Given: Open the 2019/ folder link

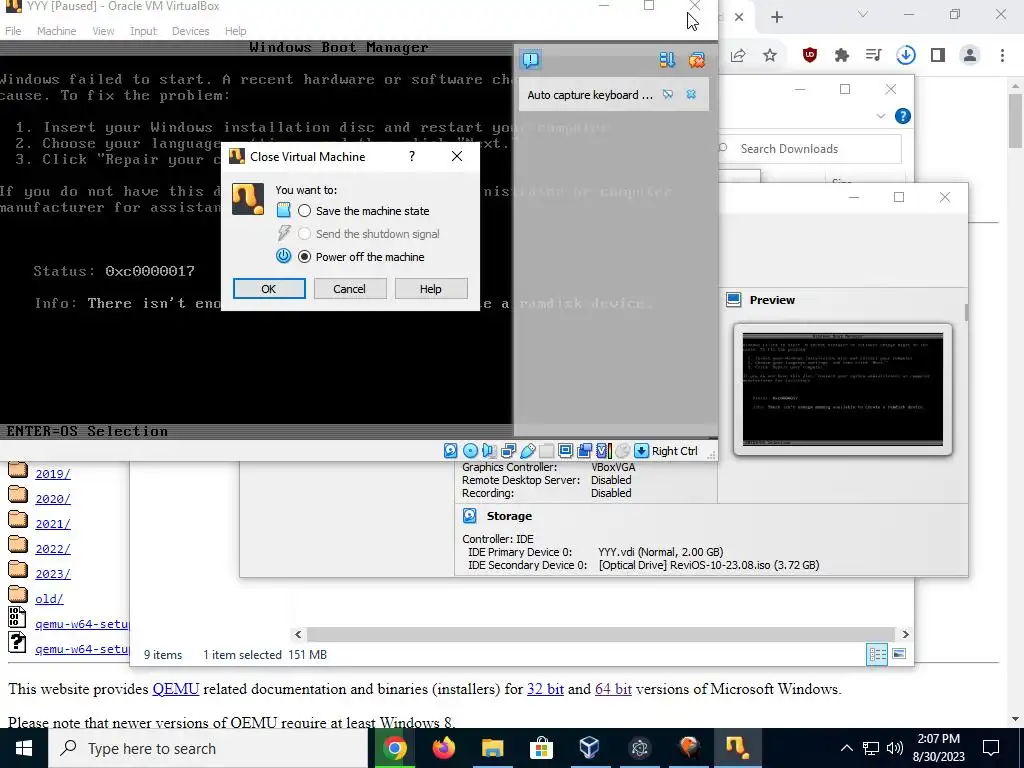Looking at the screenshot, I should tap(53, 474).
